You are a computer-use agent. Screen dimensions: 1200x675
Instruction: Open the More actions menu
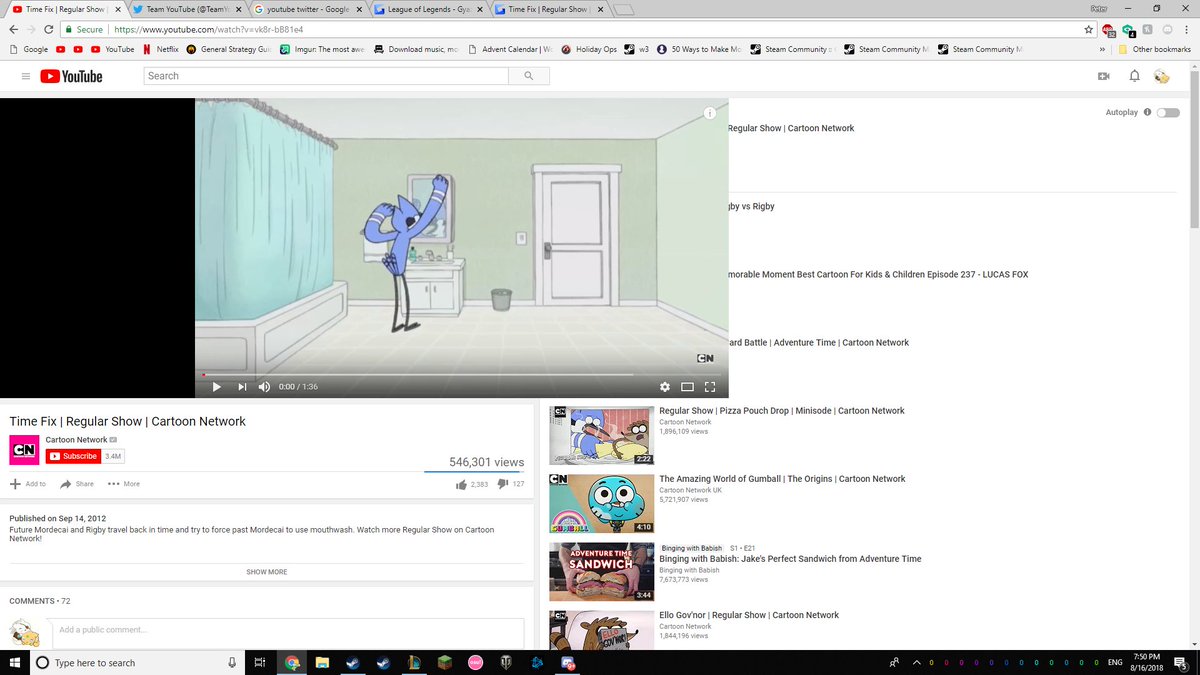pyautogui.click(x=124, y=484)
